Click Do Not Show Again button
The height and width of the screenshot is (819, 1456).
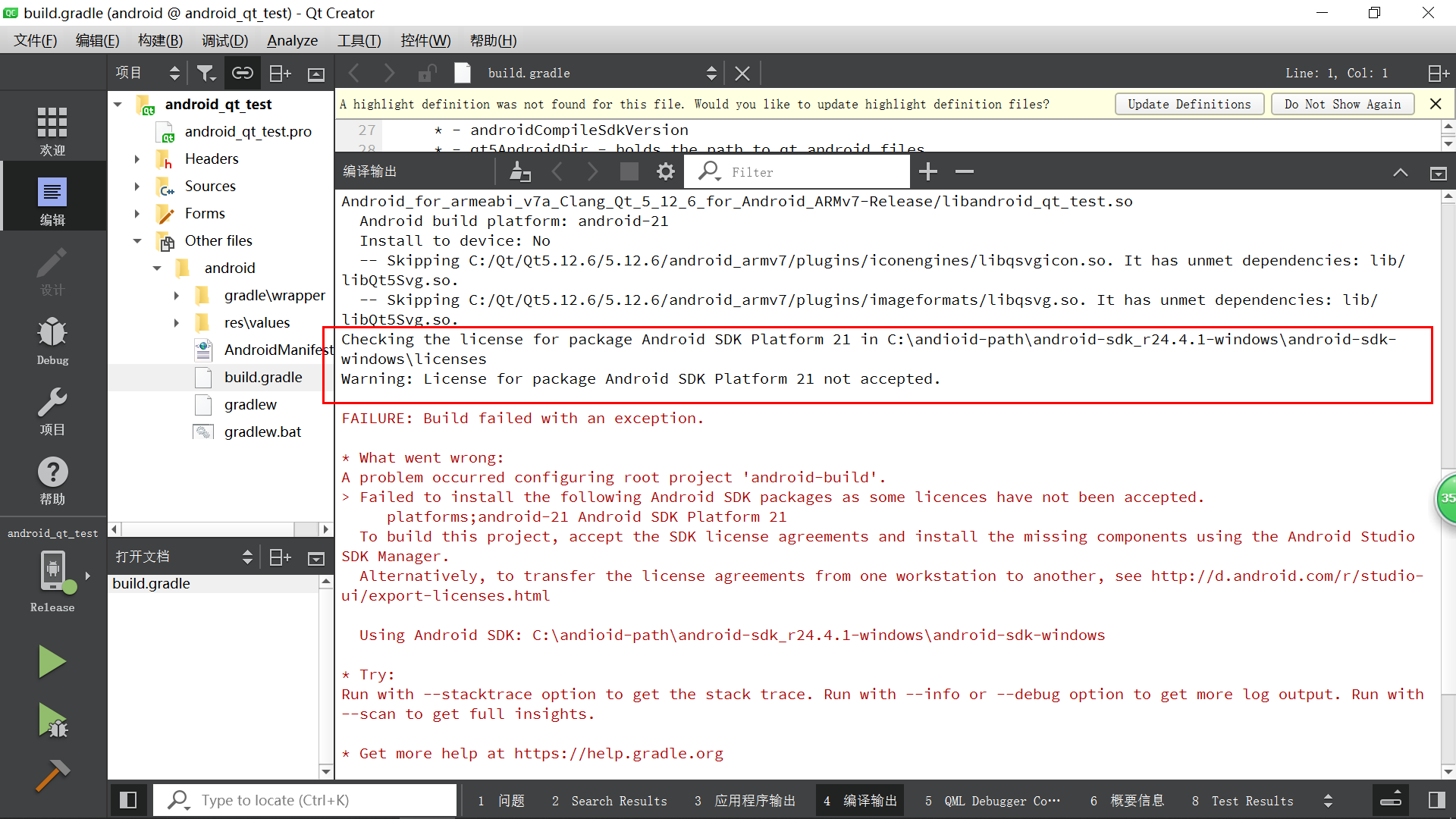point(1341,104)
